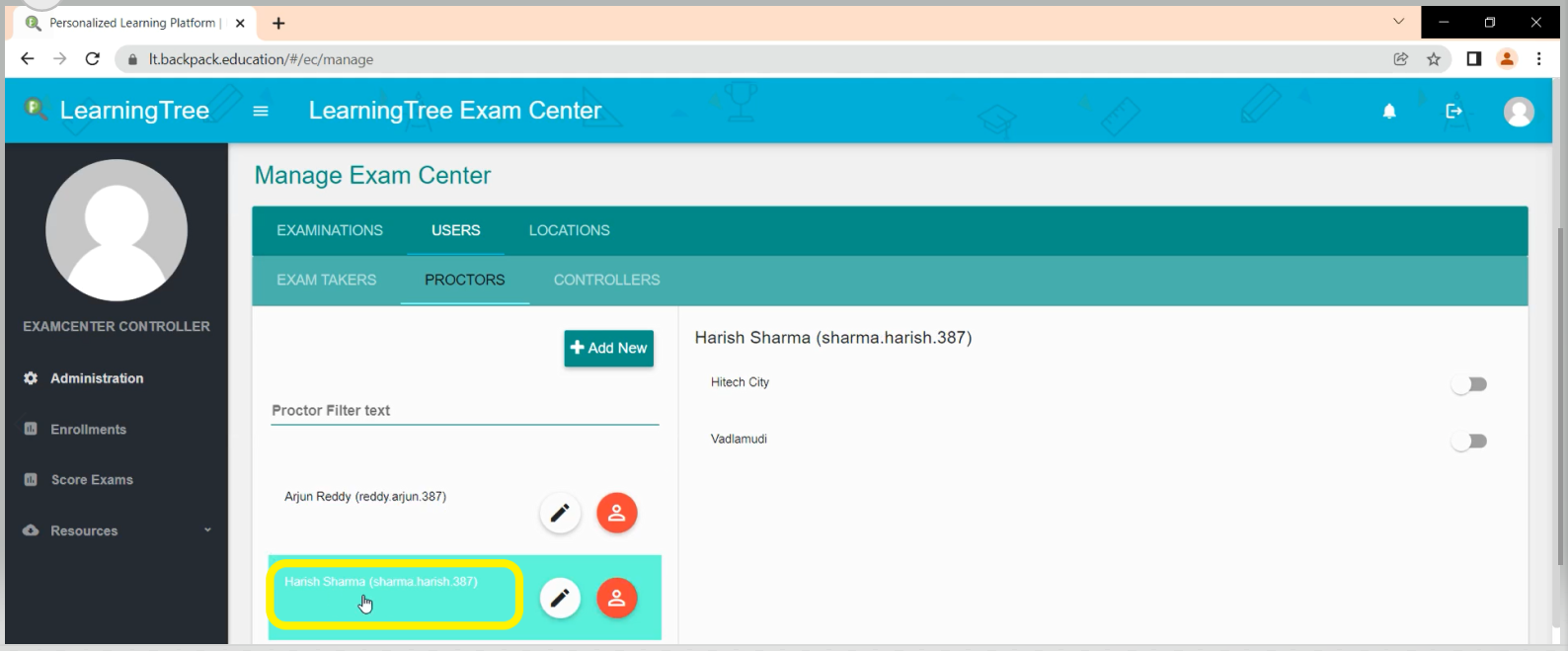1568x651 pixels.
Task: Click the Proctor Filter text field
Action: pyautogui.click(x=464, y=411)
